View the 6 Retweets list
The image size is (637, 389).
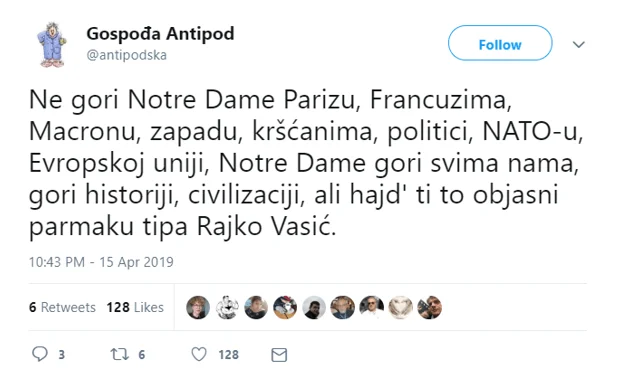point(62,307)
